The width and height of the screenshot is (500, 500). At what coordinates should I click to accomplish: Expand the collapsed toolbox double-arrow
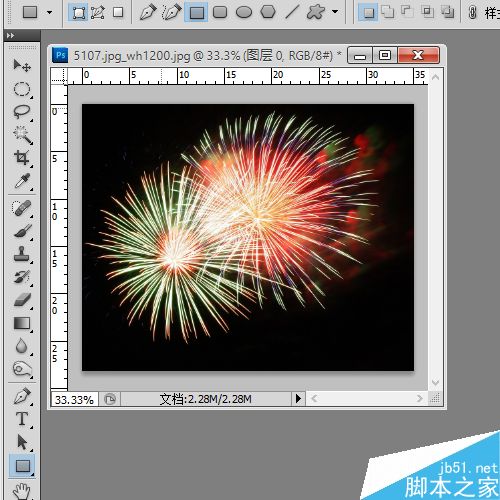pos(10,35)
